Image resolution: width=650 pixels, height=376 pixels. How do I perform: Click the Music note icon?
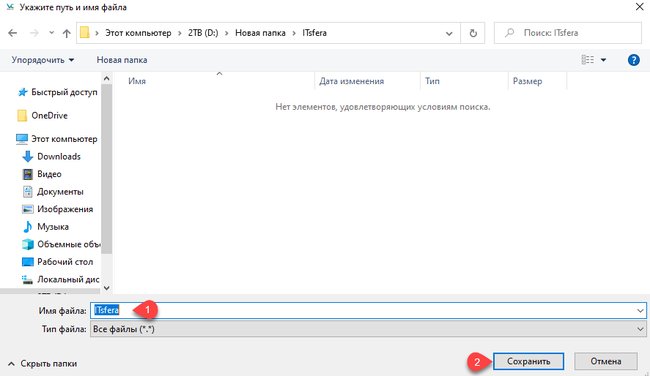tap(27, 227)
